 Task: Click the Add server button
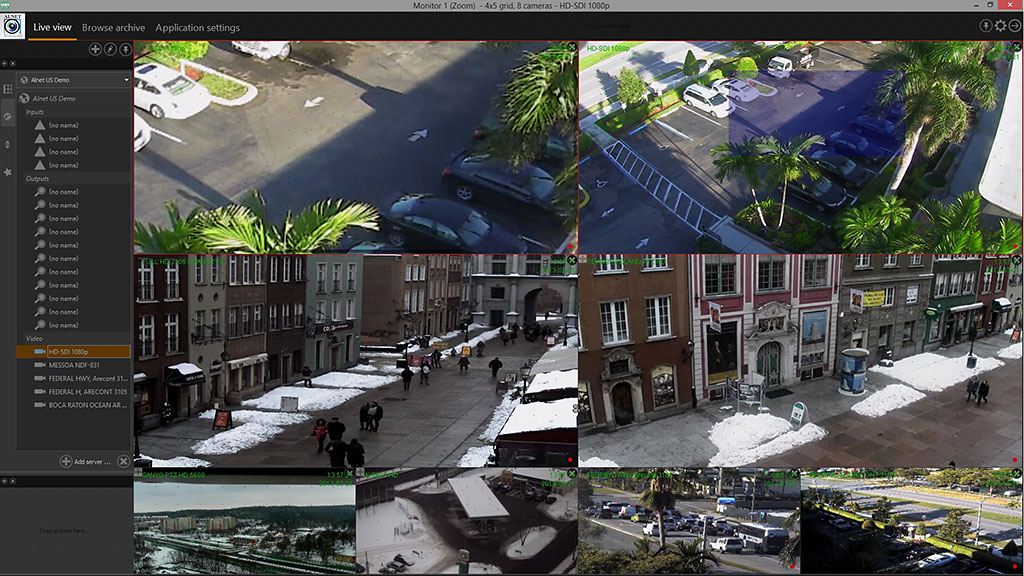click(x=86, y=462)
